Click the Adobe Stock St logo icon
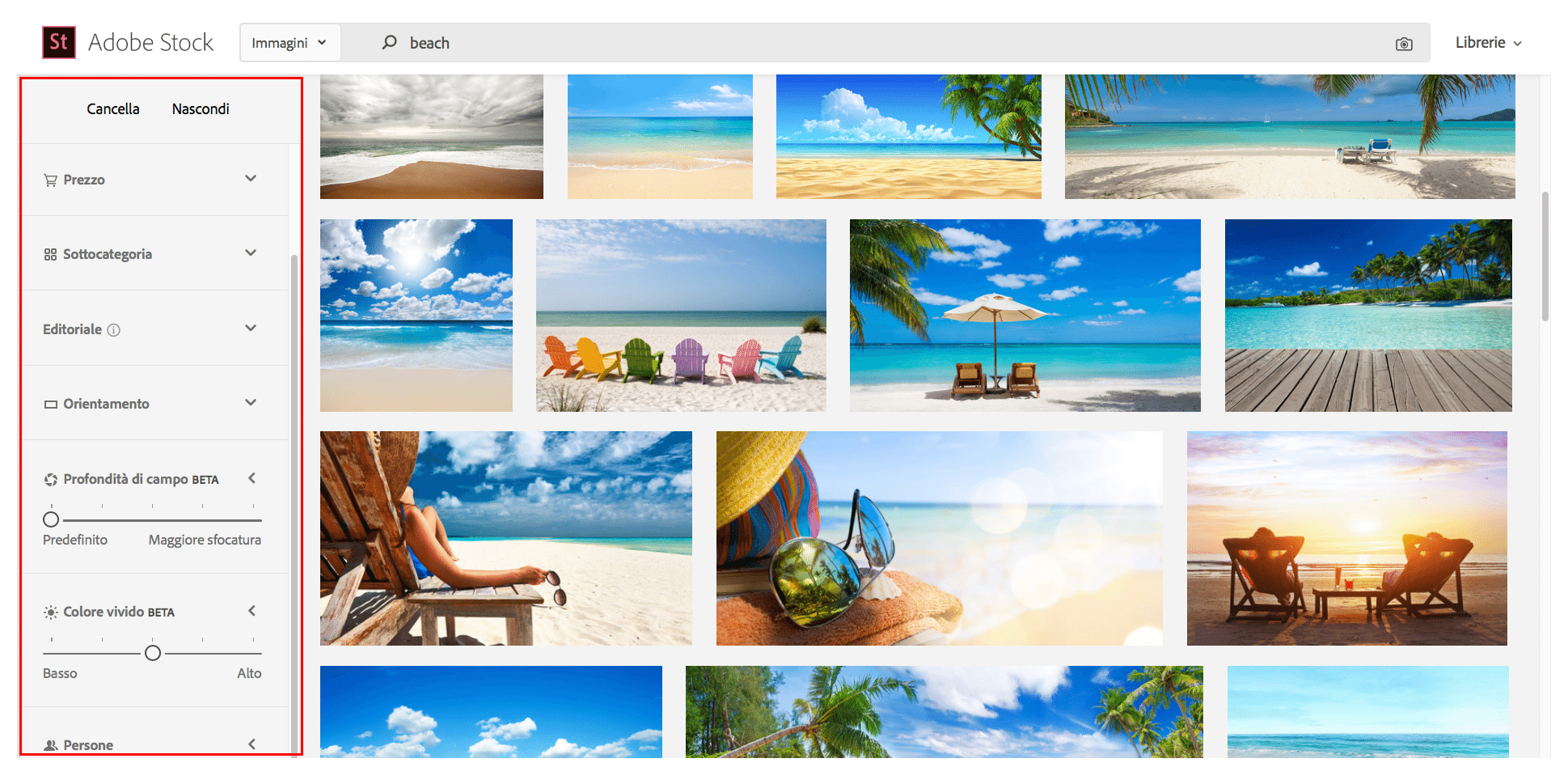The height and width of the screenshot is (767, 1568). pyautogui.click(x=59, y=42)
